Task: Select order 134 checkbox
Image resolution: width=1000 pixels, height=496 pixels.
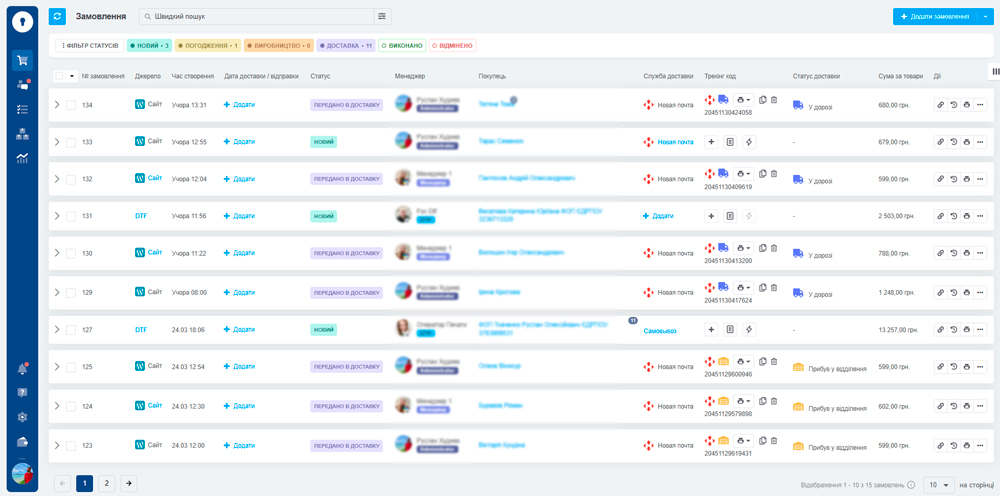Action: 71,105
